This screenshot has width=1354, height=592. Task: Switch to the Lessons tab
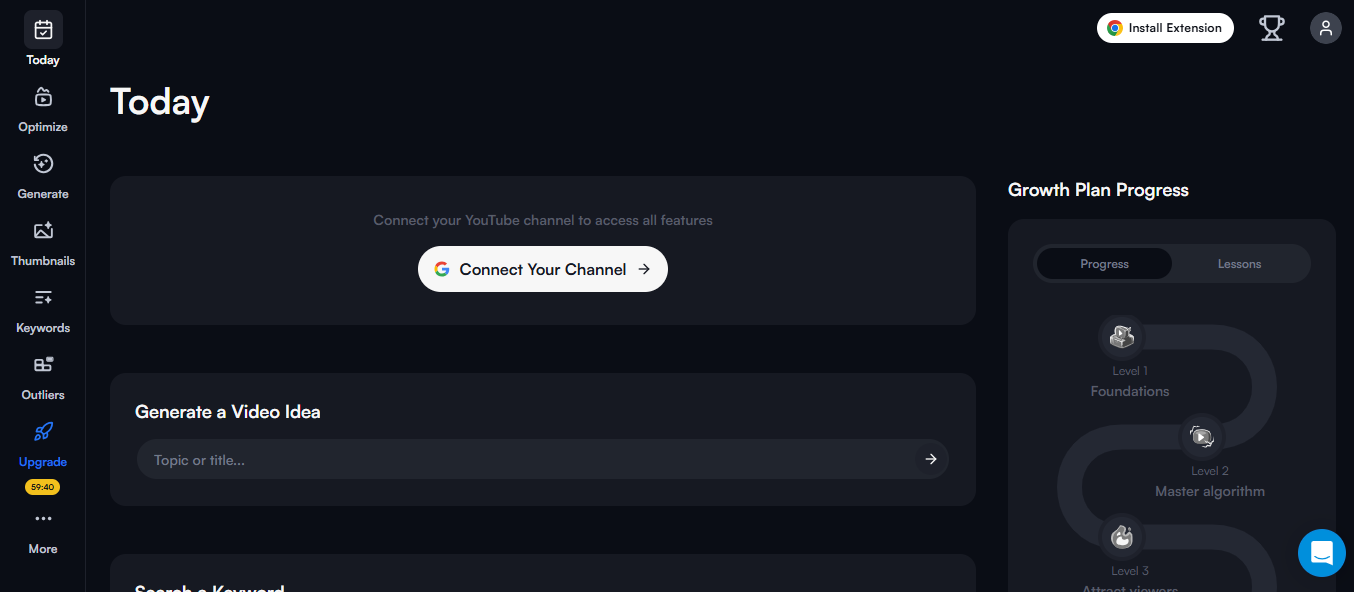click(1239, 264)
